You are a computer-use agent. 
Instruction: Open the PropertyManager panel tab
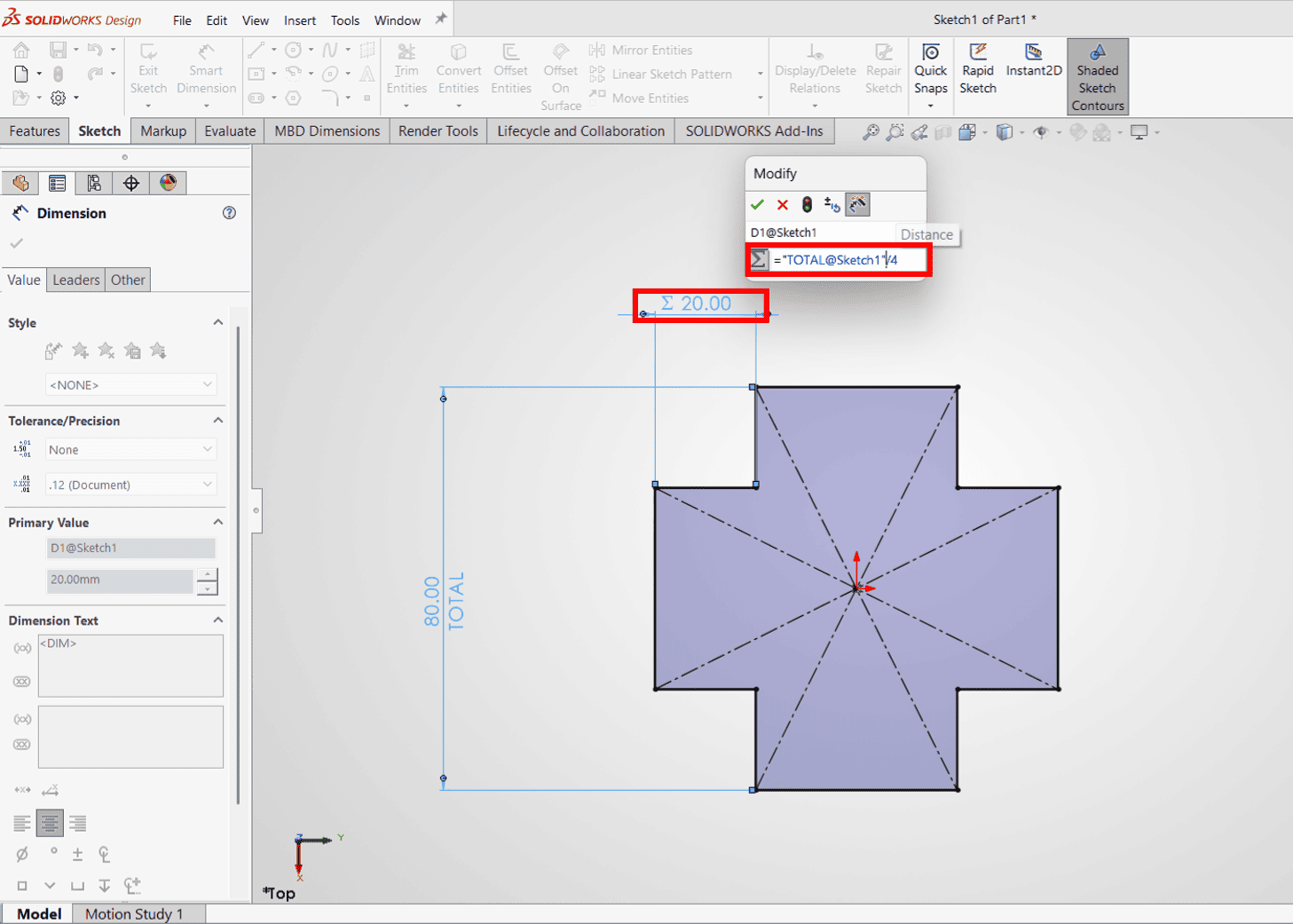(x=58, y=183)
